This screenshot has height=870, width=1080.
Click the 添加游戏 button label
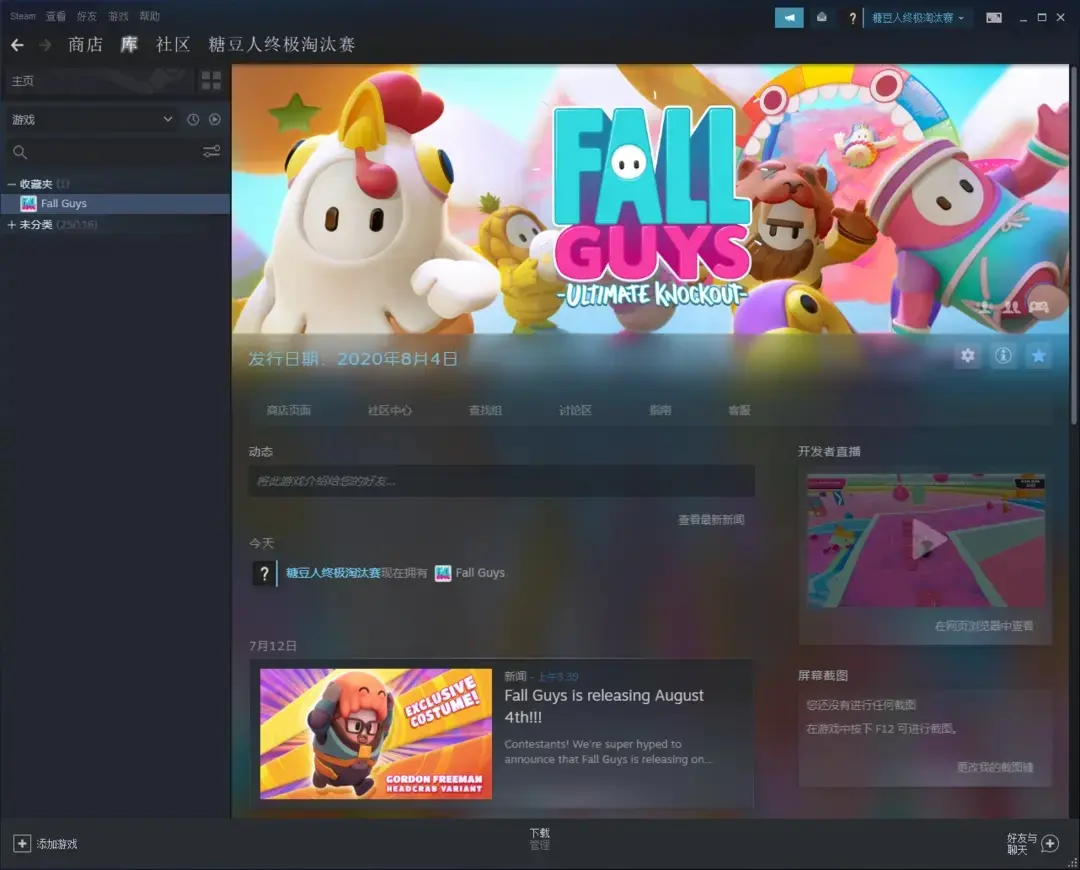(x=57, y=845)
